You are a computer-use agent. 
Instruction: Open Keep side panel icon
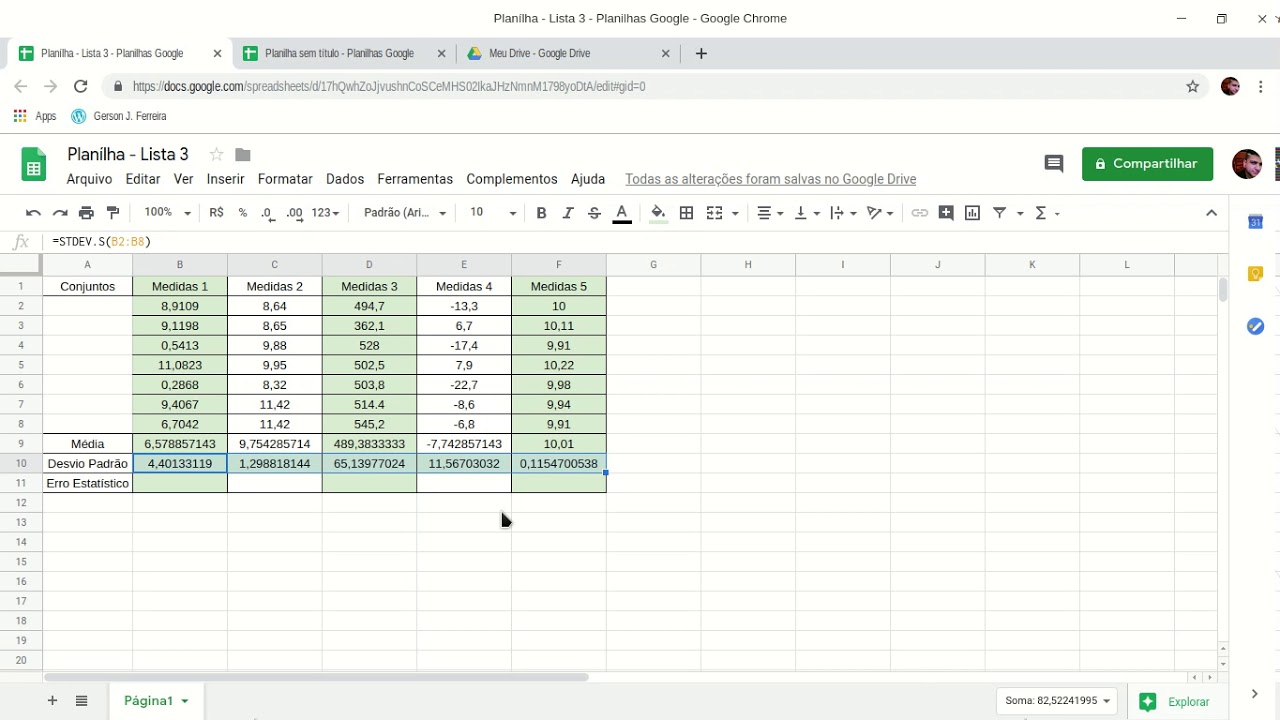pos(1256,274)
